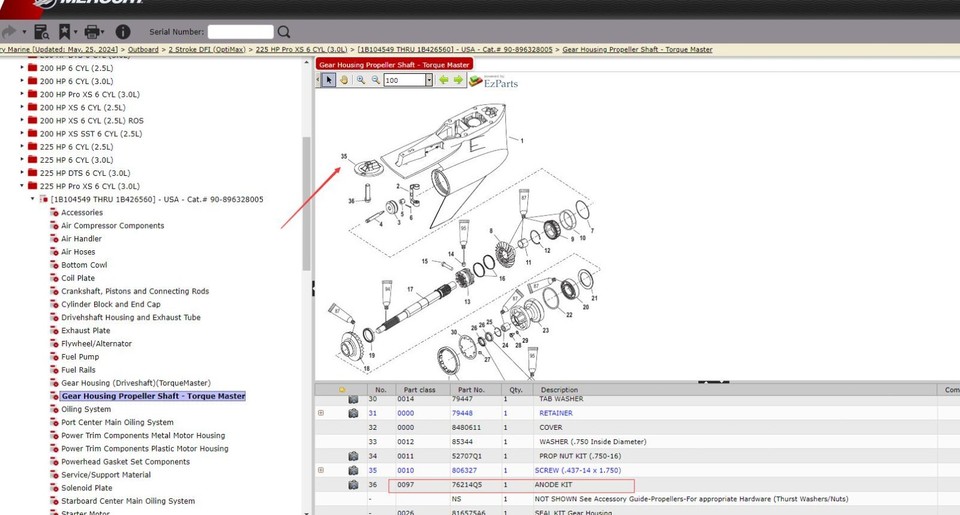
Task: Click the zoom out magnifier icon
Action: [376, 80]
